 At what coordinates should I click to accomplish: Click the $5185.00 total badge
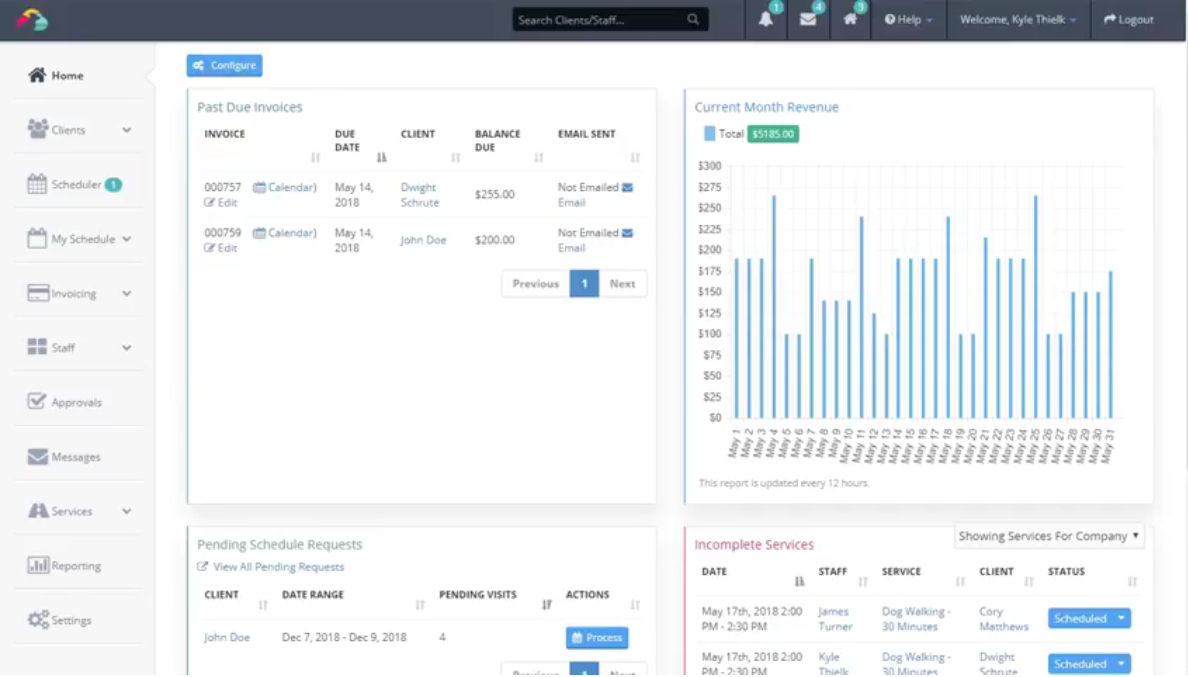pyautogui.click(x=773, y=134)
